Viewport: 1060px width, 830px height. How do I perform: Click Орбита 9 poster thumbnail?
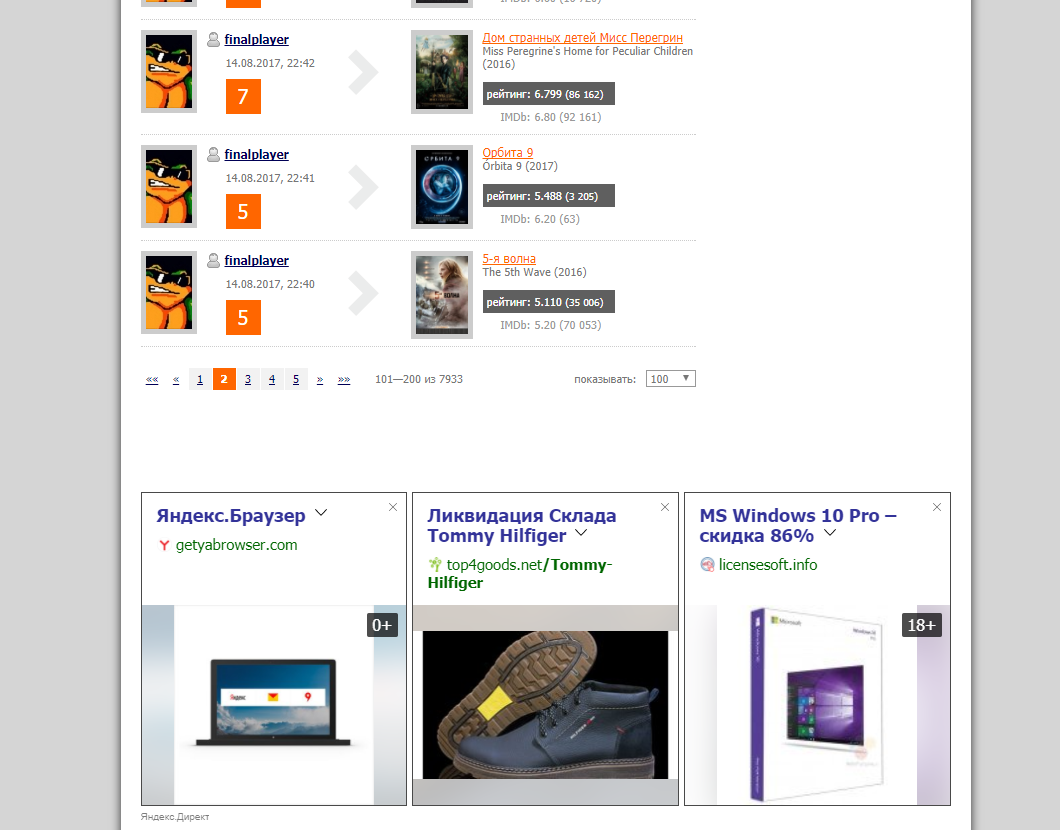tap(442, 187)
